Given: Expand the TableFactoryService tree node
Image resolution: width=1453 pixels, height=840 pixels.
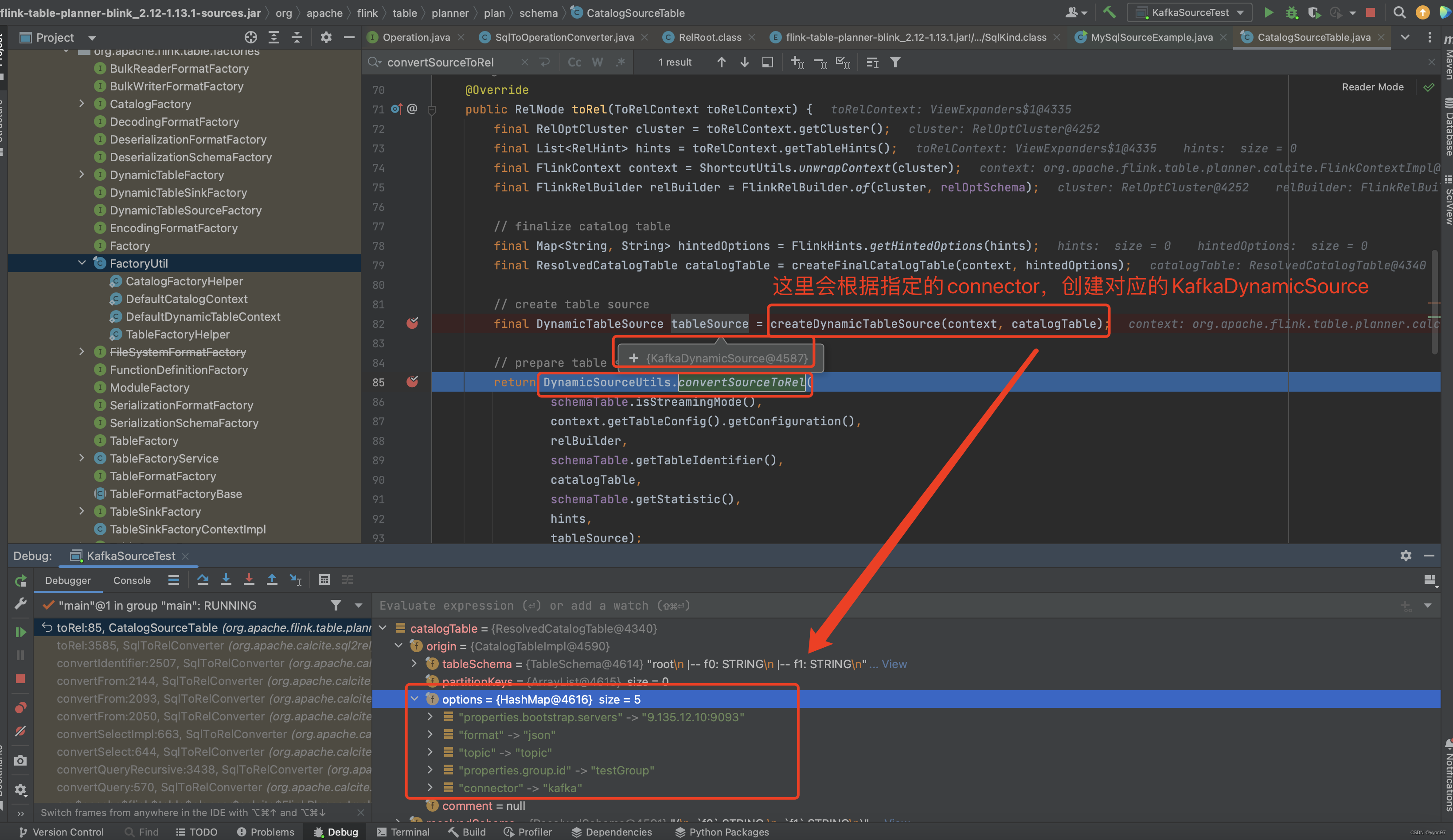Looking at the screenshot, I should click(82, 458).
